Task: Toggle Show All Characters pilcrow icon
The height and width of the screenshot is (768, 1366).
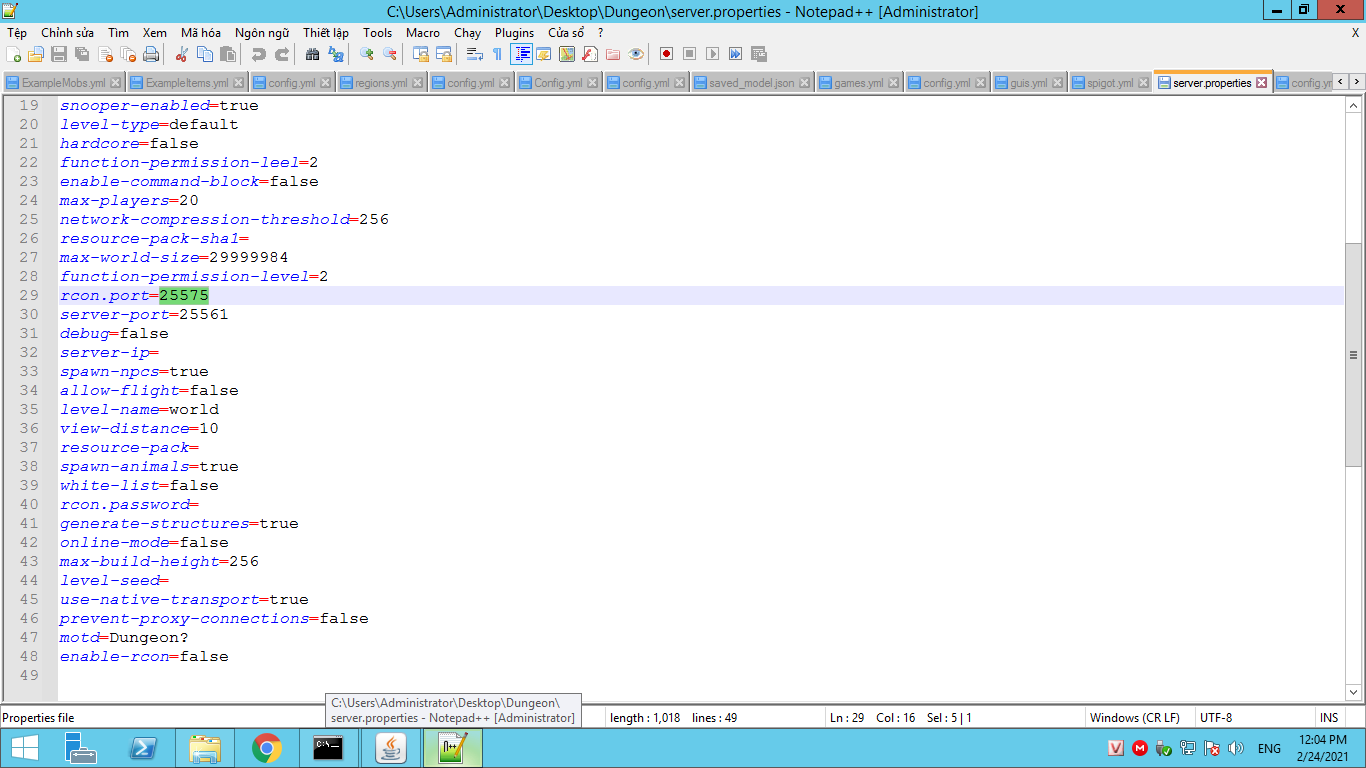Action: [x=497, y=54]
